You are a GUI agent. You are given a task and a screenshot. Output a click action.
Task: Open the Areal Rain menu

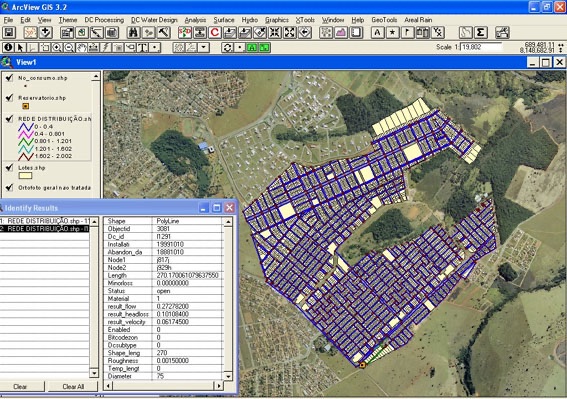[418, 20]
